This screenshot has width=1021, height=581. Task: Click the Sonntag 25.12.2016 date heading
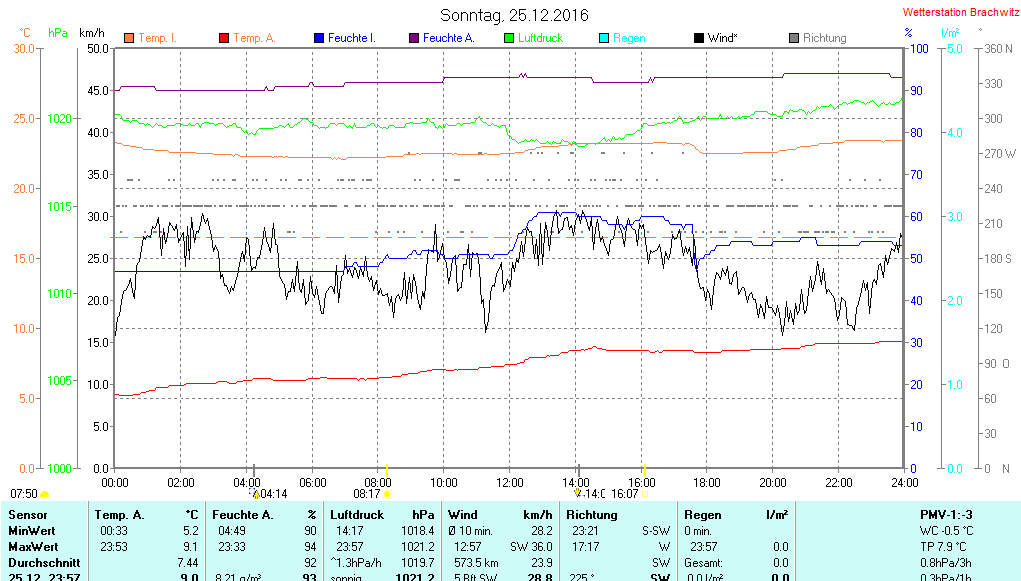pos(514,15)
